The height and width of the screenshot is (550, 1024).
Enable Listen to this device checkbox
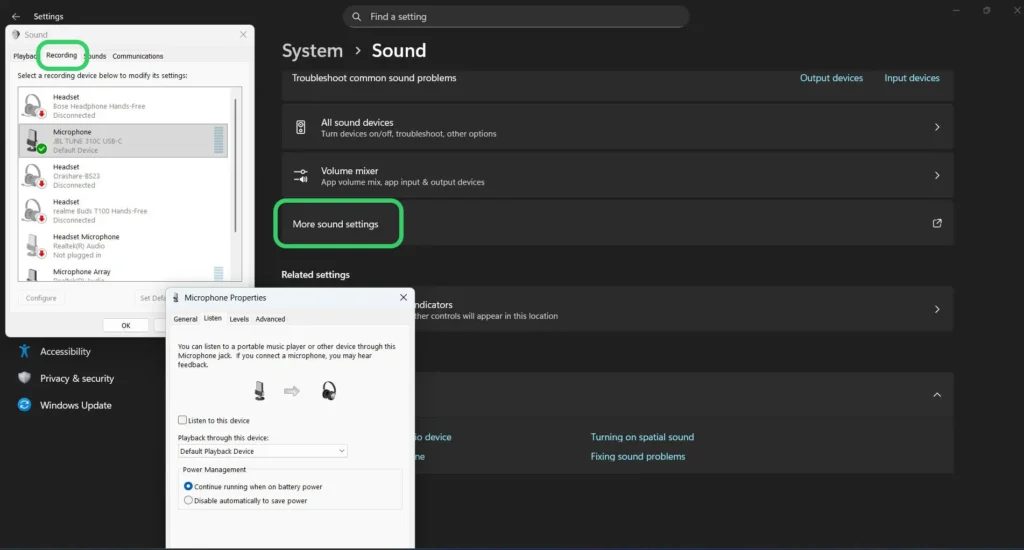pyautogui.click(x=182, y=420)
